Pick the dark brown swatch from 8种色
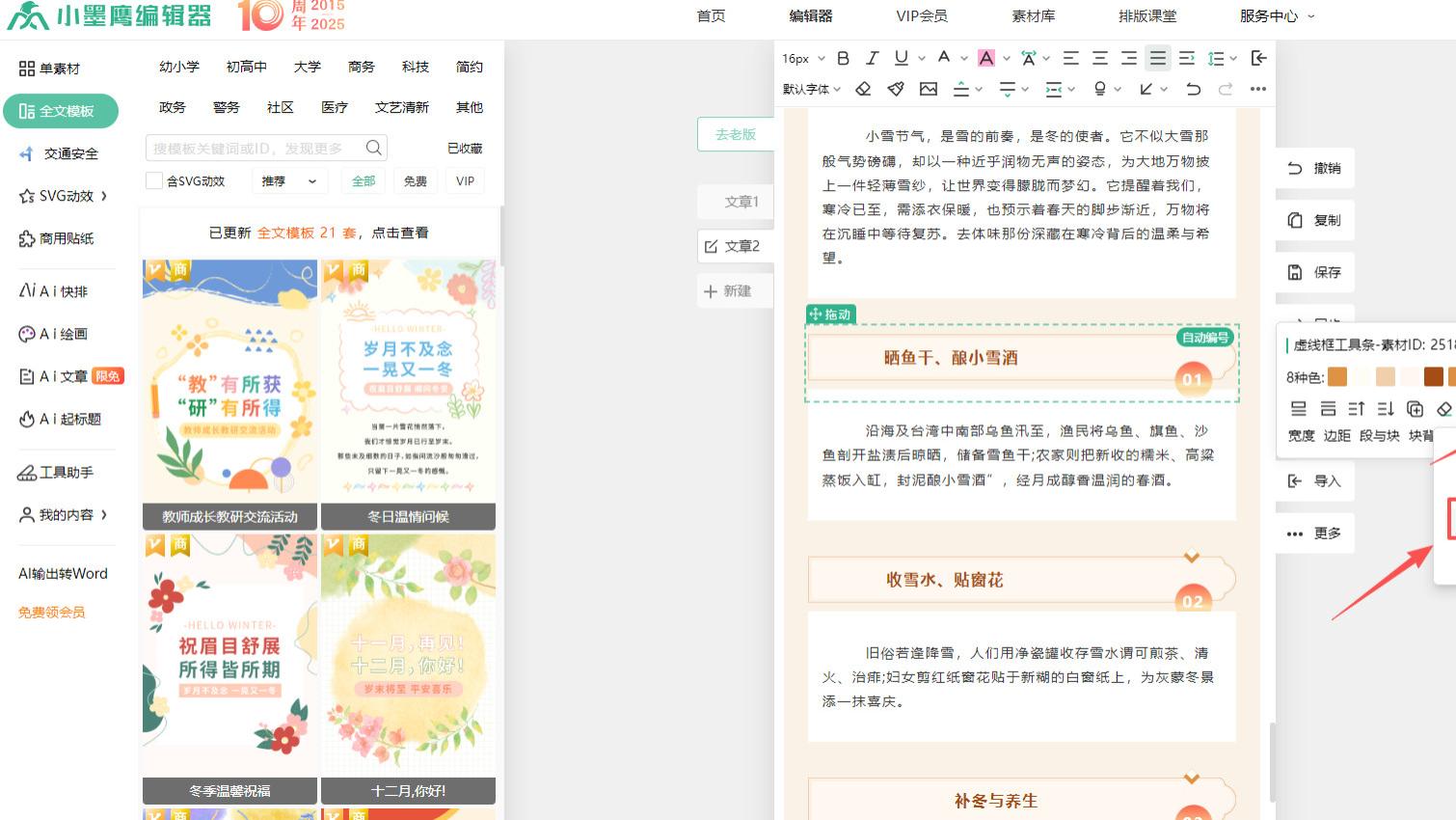The width and height of the screenshot is (1456, 820). (1434, 377)
